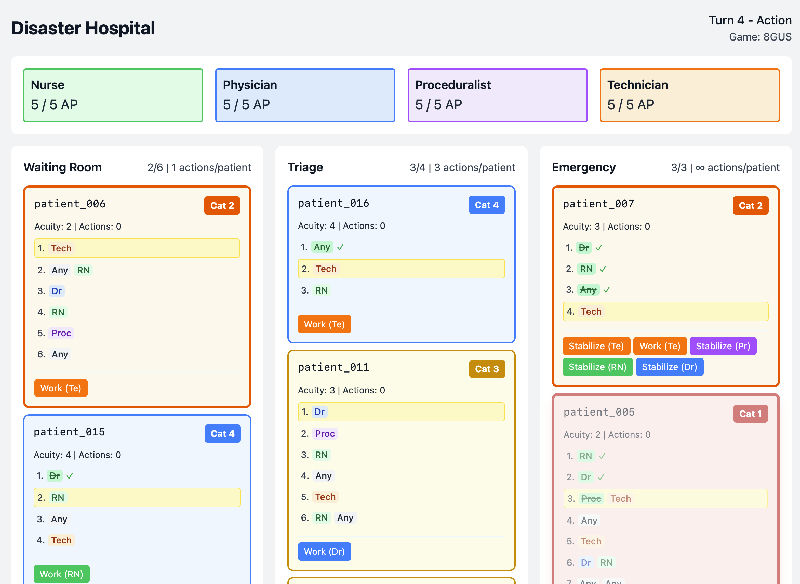
Task: Click the Waiting Room column header
Action: (x=63, y=167)
